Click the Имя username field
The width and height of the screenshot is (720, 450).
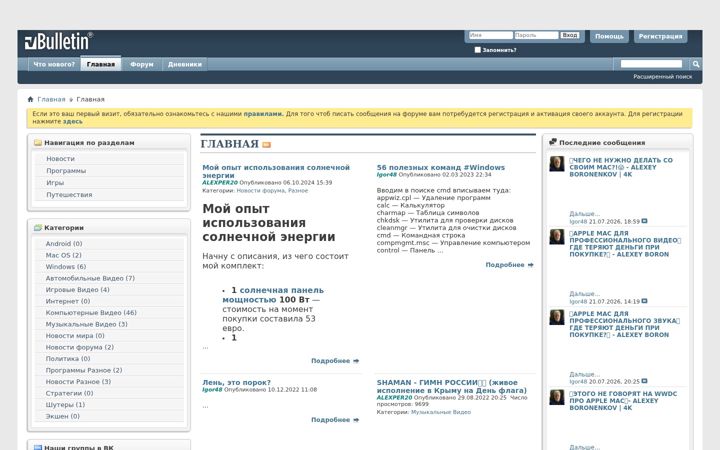(490, 35)
